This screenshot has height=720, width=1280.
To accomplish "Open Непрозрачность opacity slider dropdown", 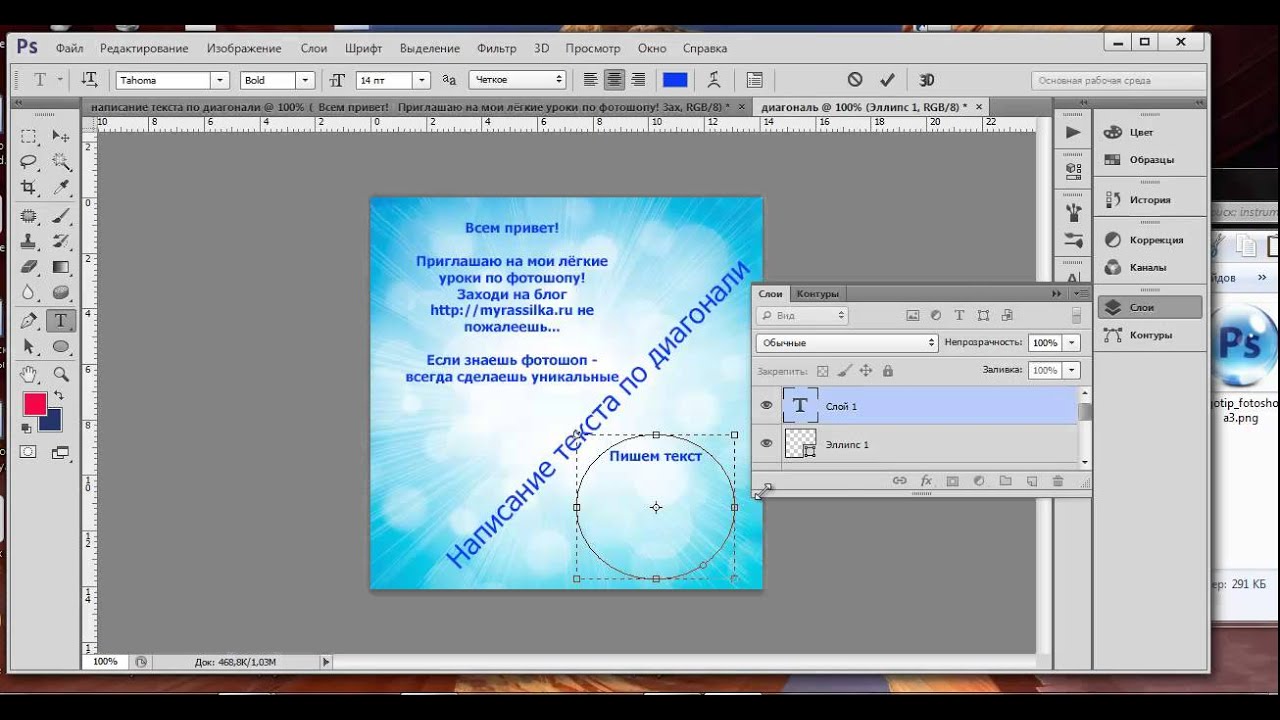I will [1072, 342].
